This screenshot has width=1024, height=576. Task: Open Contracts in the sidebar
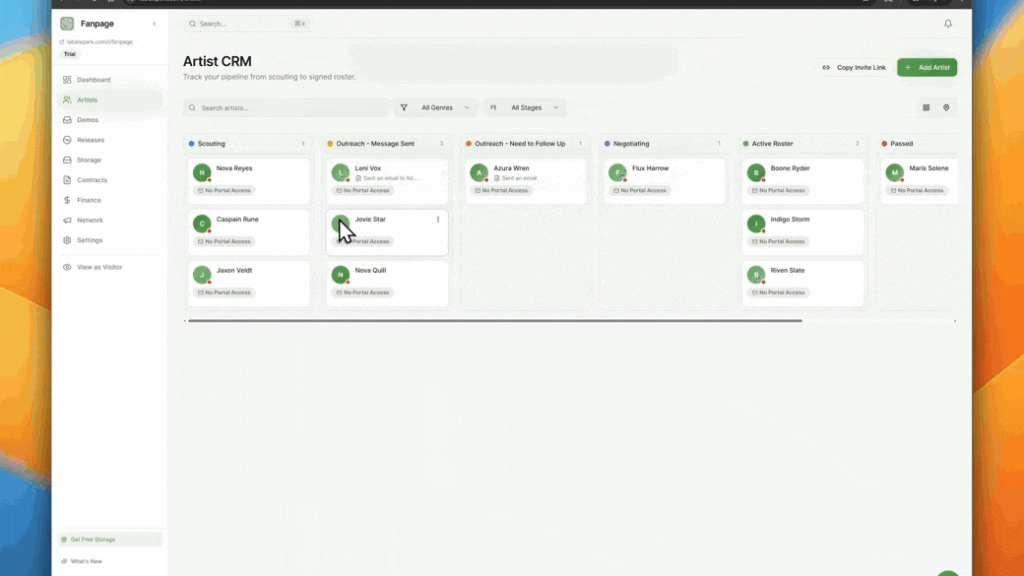(91, 180)
